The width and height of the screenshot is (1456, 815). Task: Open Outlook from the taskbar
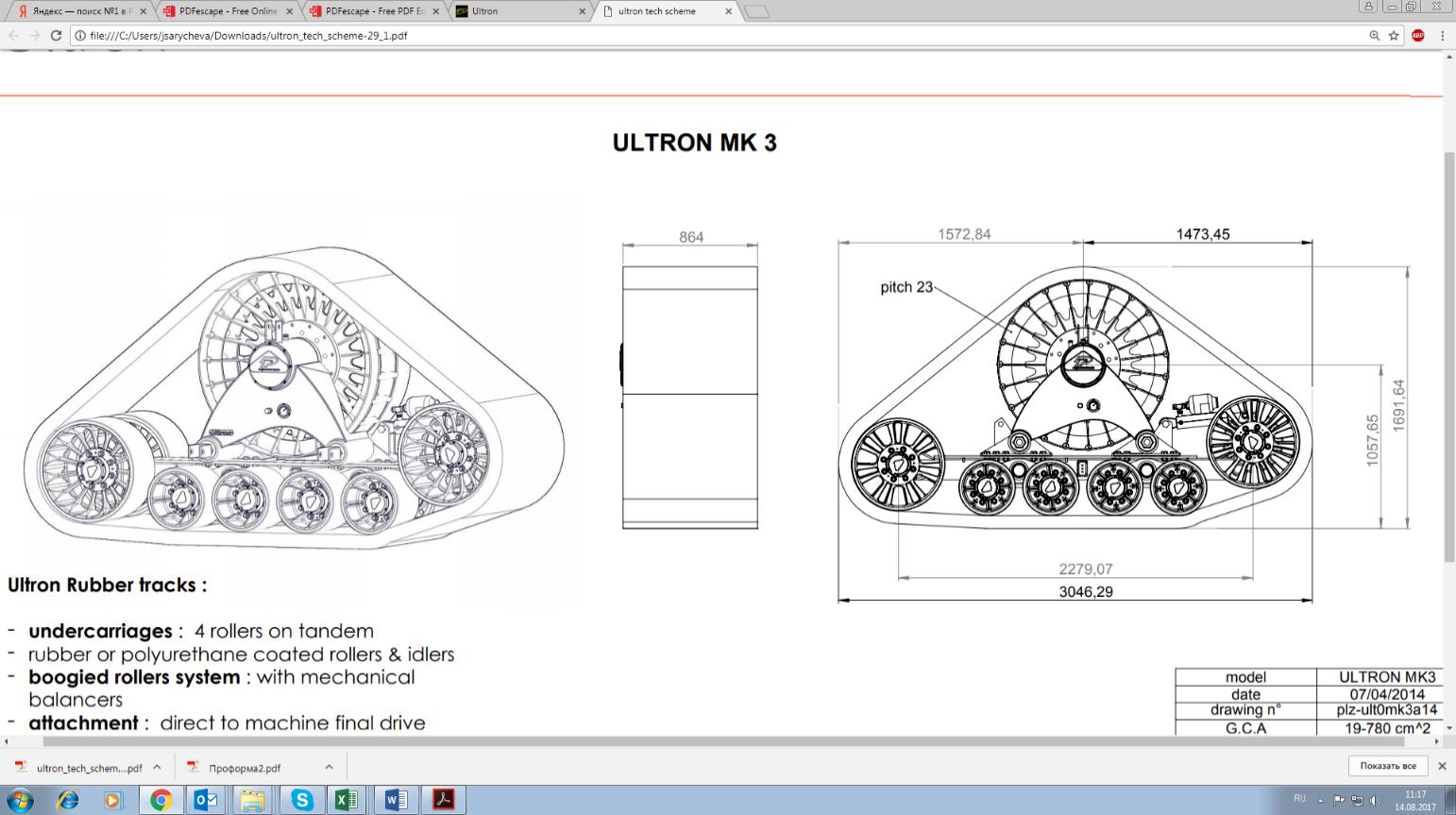(x=206, y=801)
